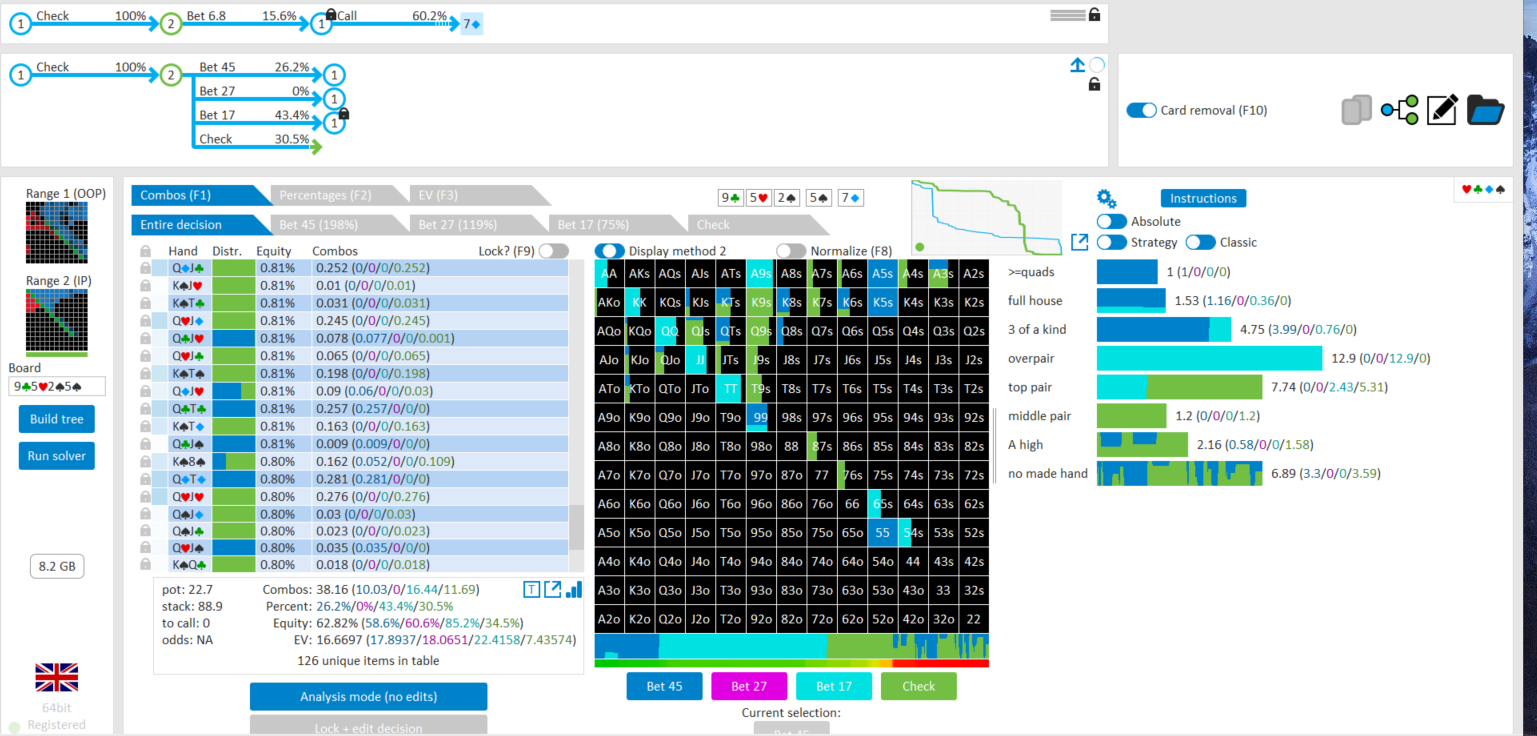The image size is (1537, 736).
Task: Click the bar chart icon in summary box
Action: (x=574, y=590)
